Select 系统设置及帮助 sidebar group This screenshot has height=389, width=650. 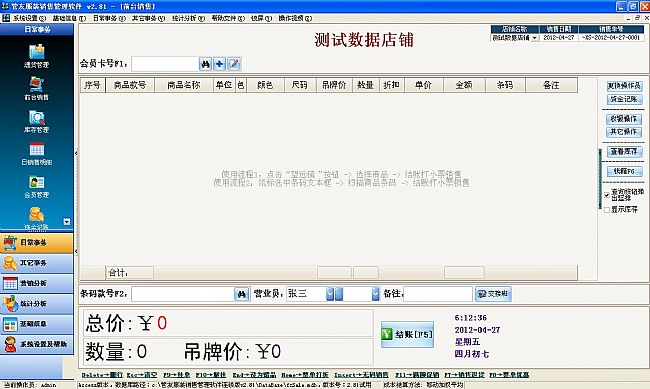(x=37, y=344)
